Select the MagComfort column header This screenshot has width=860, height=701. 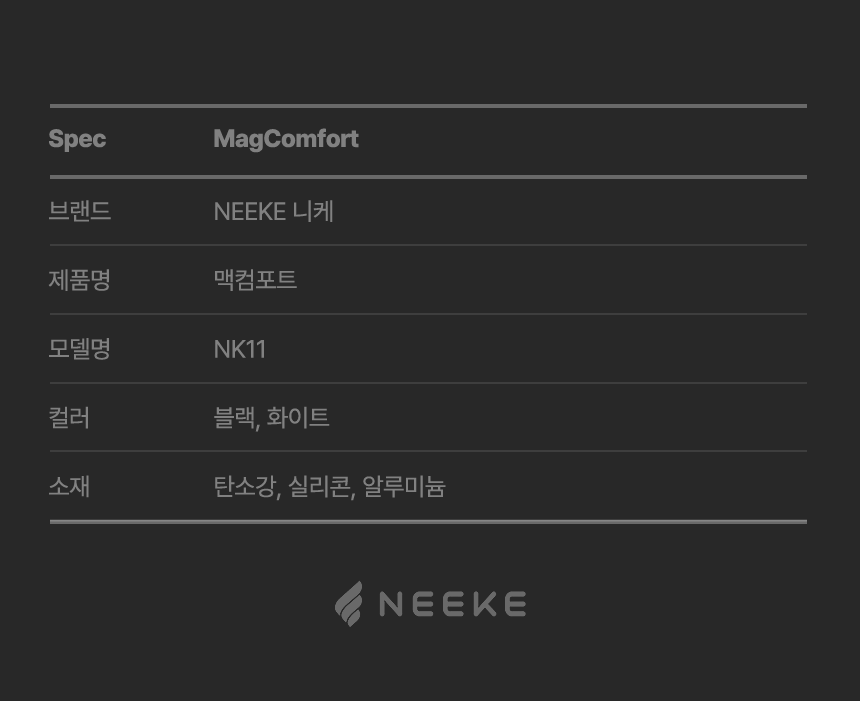[285, 139]
